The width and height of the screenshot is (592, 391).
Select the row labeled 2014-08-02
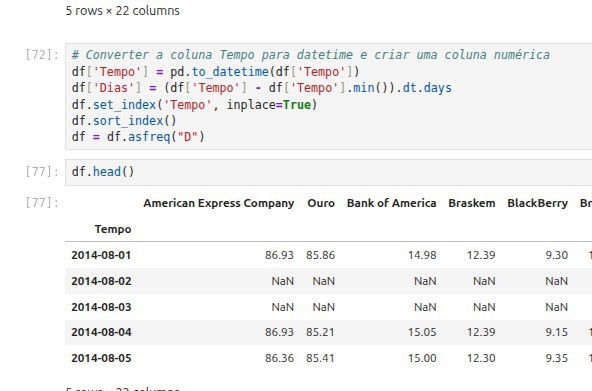point(328,281)
